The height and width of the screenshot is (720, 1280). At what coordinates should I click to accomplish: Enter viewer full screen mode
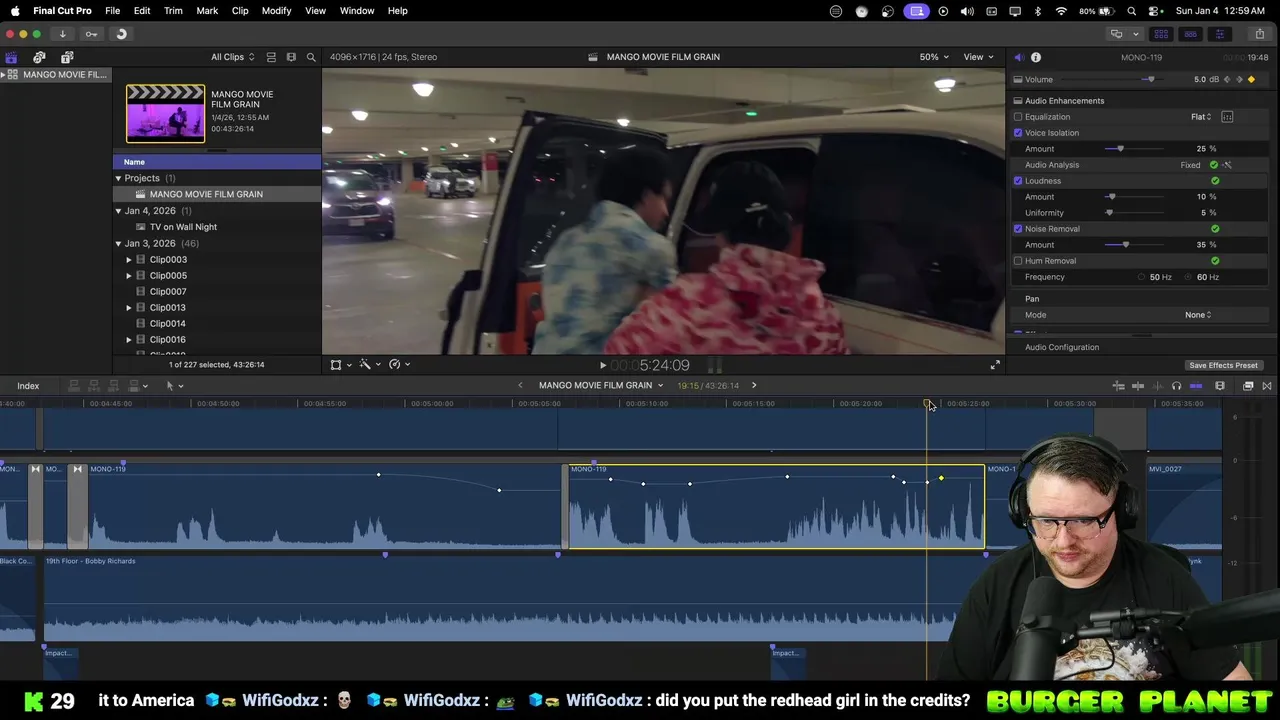tap(995, 365)
